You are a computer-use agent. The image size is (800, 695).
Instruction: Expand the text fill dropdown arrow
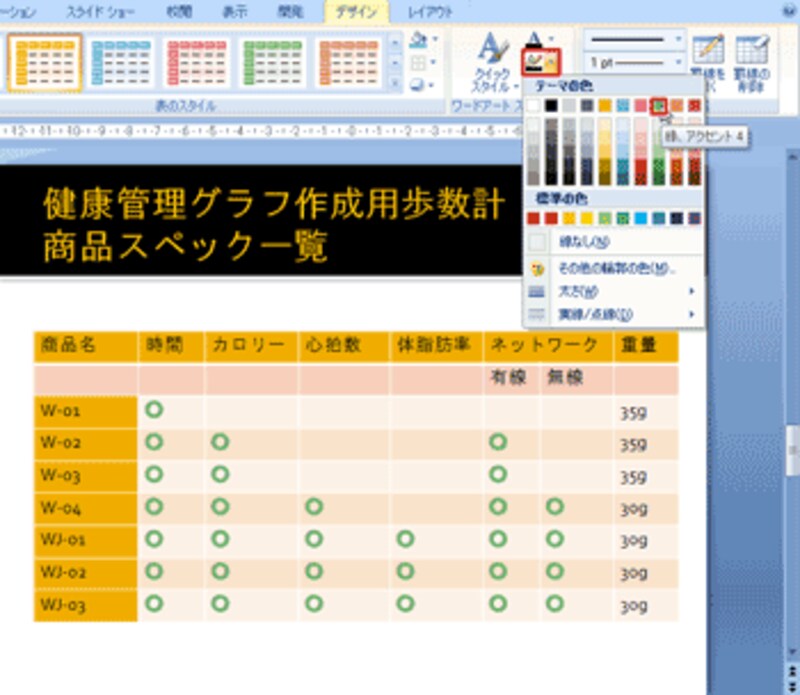(x=551, y=39)
